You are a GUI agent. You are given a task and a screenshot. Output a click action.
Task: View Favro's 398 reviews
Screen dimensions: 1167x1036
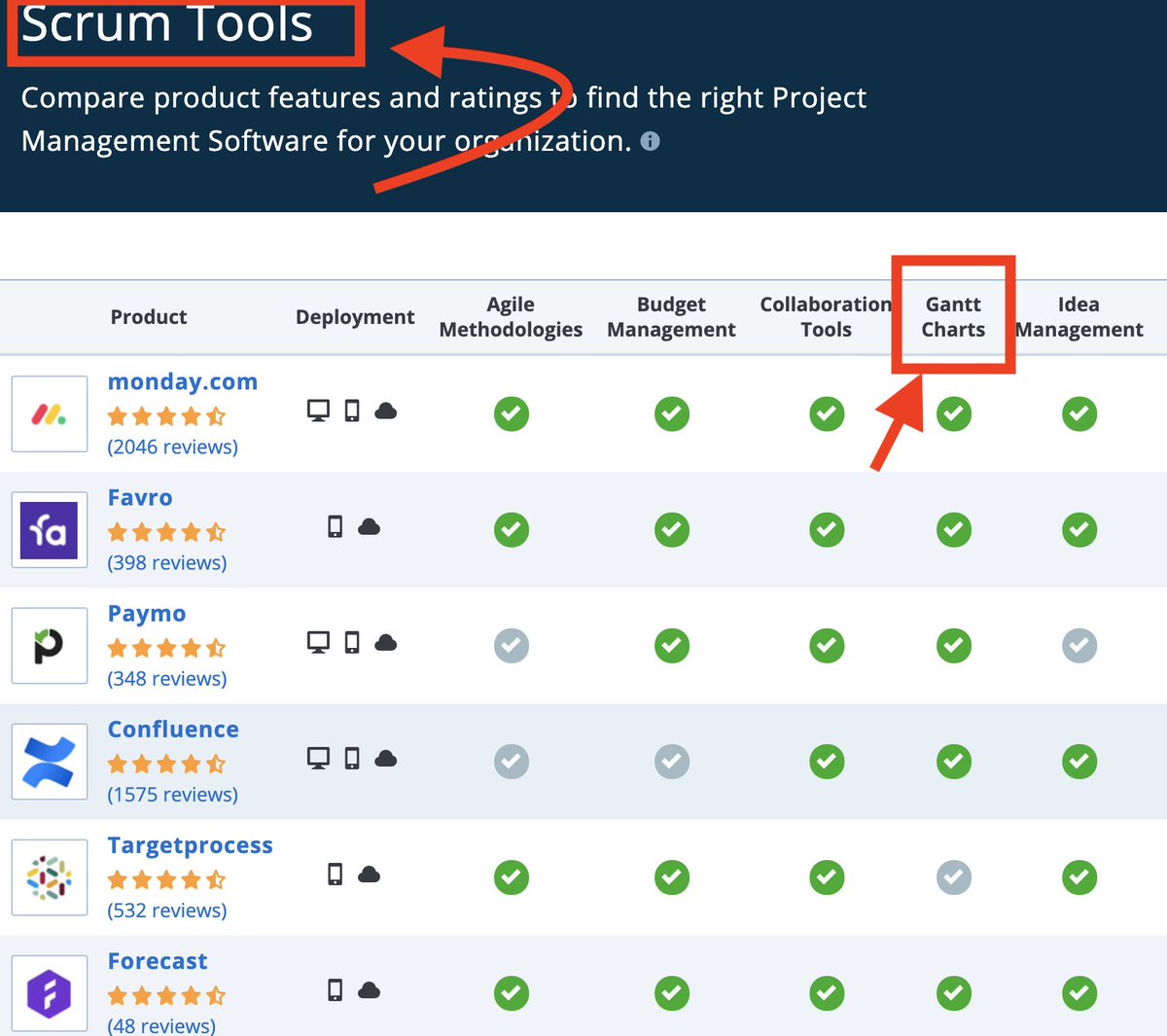166,562
